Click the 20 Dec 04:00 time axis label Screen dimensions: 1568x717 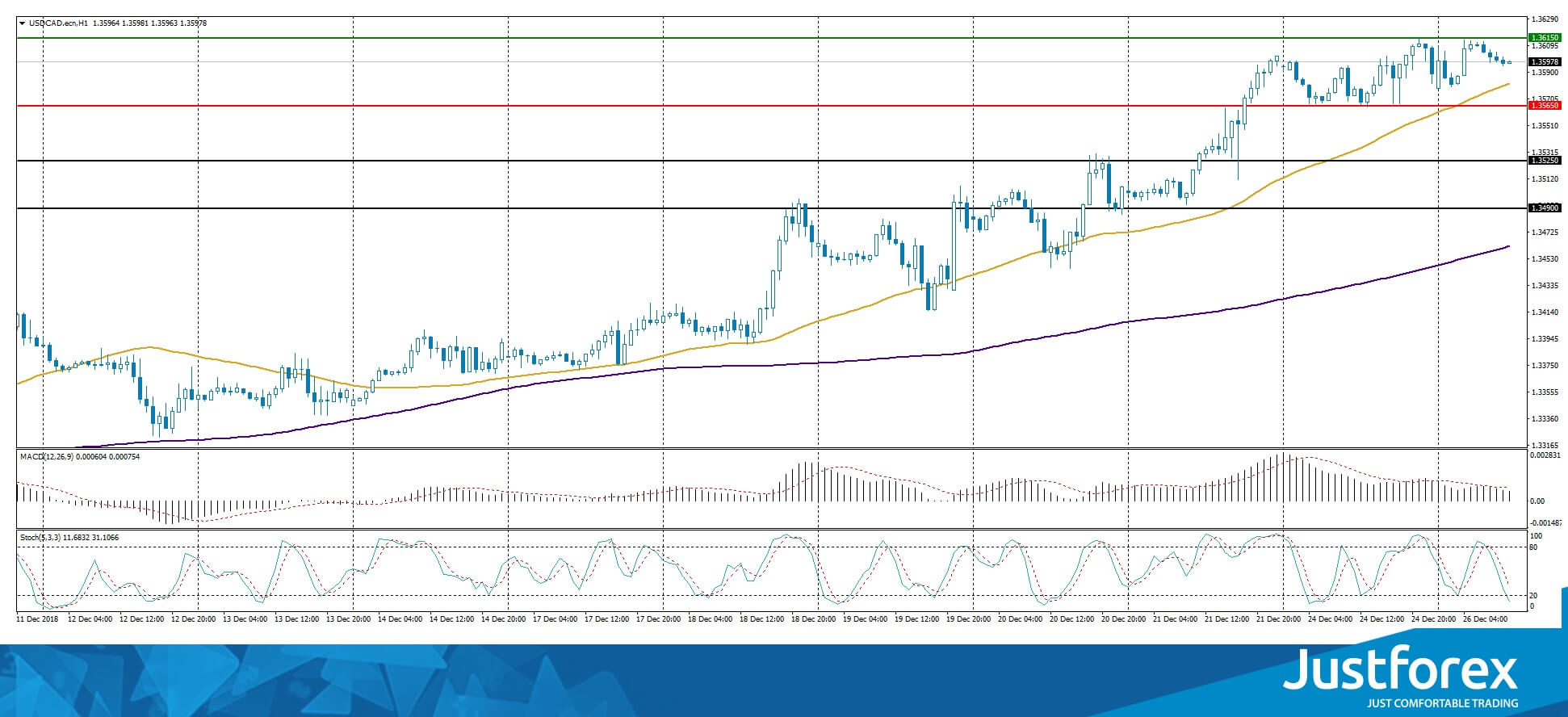tap(1020, 618)
